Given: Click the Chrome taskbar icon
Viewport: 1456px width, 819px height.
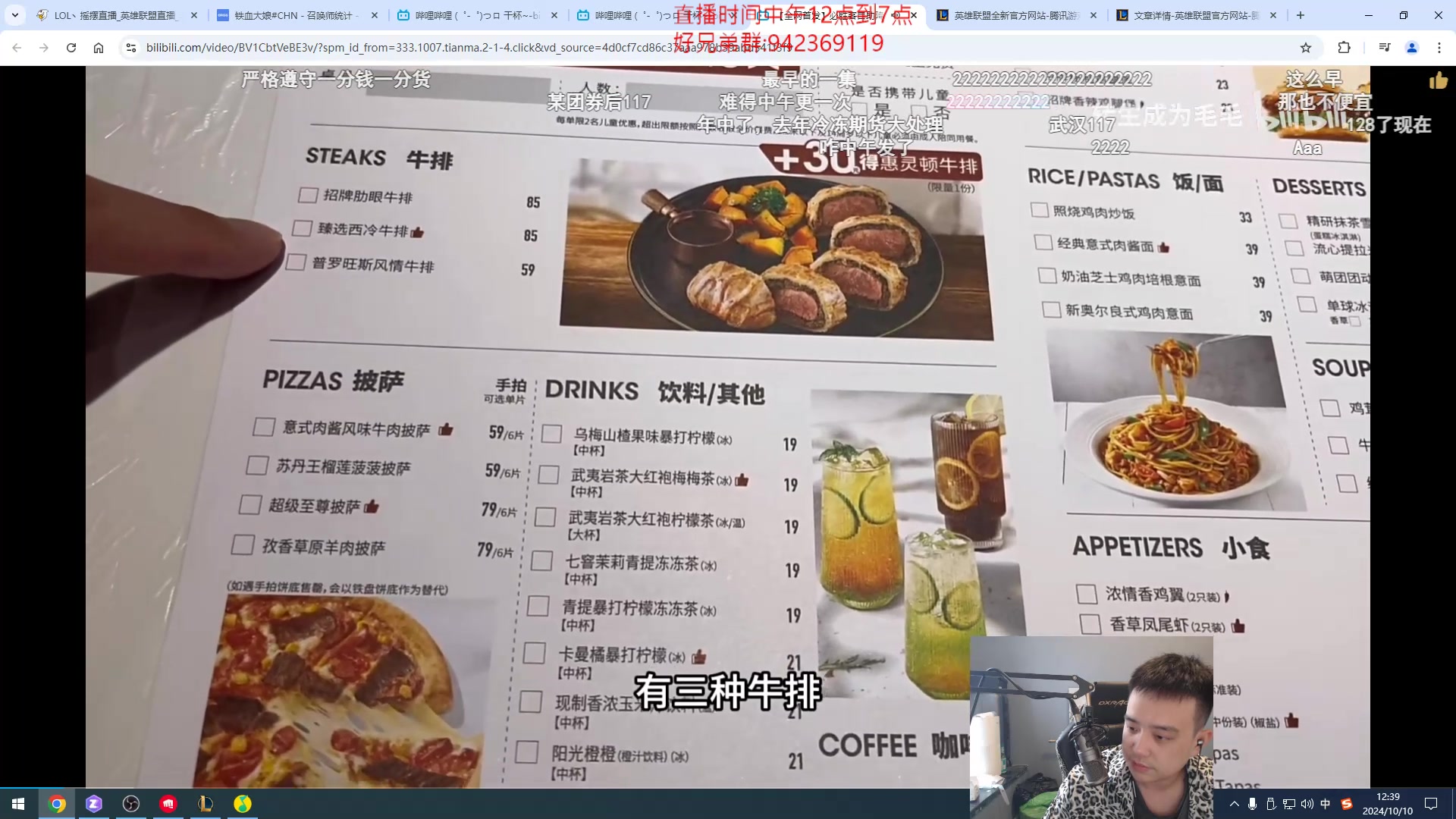Looking at the screenshot, I should coord(57,804).
